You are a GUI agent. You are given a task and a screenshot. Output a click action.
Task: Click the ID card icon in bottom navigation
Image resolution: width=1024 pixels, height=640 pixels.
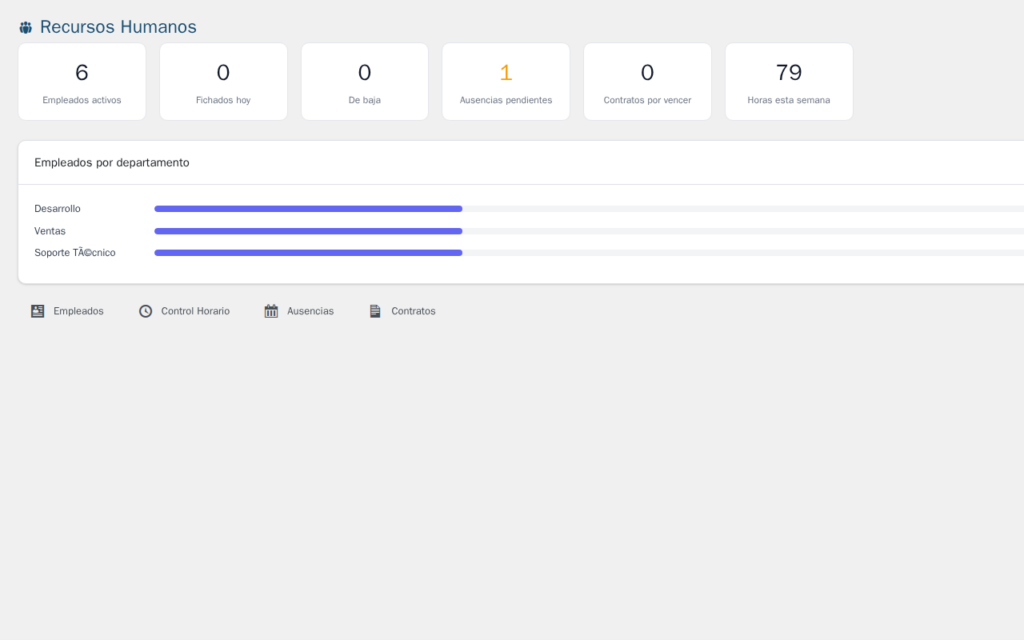[37, 311]
